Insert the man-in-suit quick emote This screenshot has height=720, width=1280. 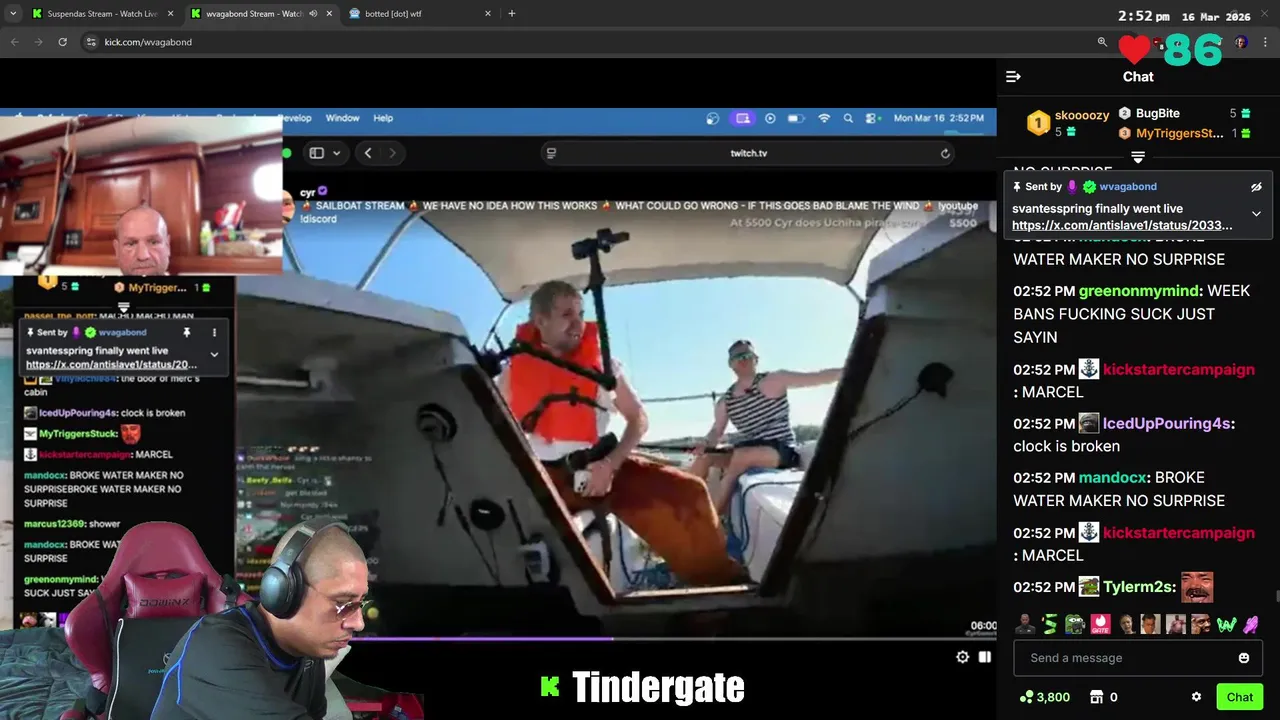click(1025, 625)
